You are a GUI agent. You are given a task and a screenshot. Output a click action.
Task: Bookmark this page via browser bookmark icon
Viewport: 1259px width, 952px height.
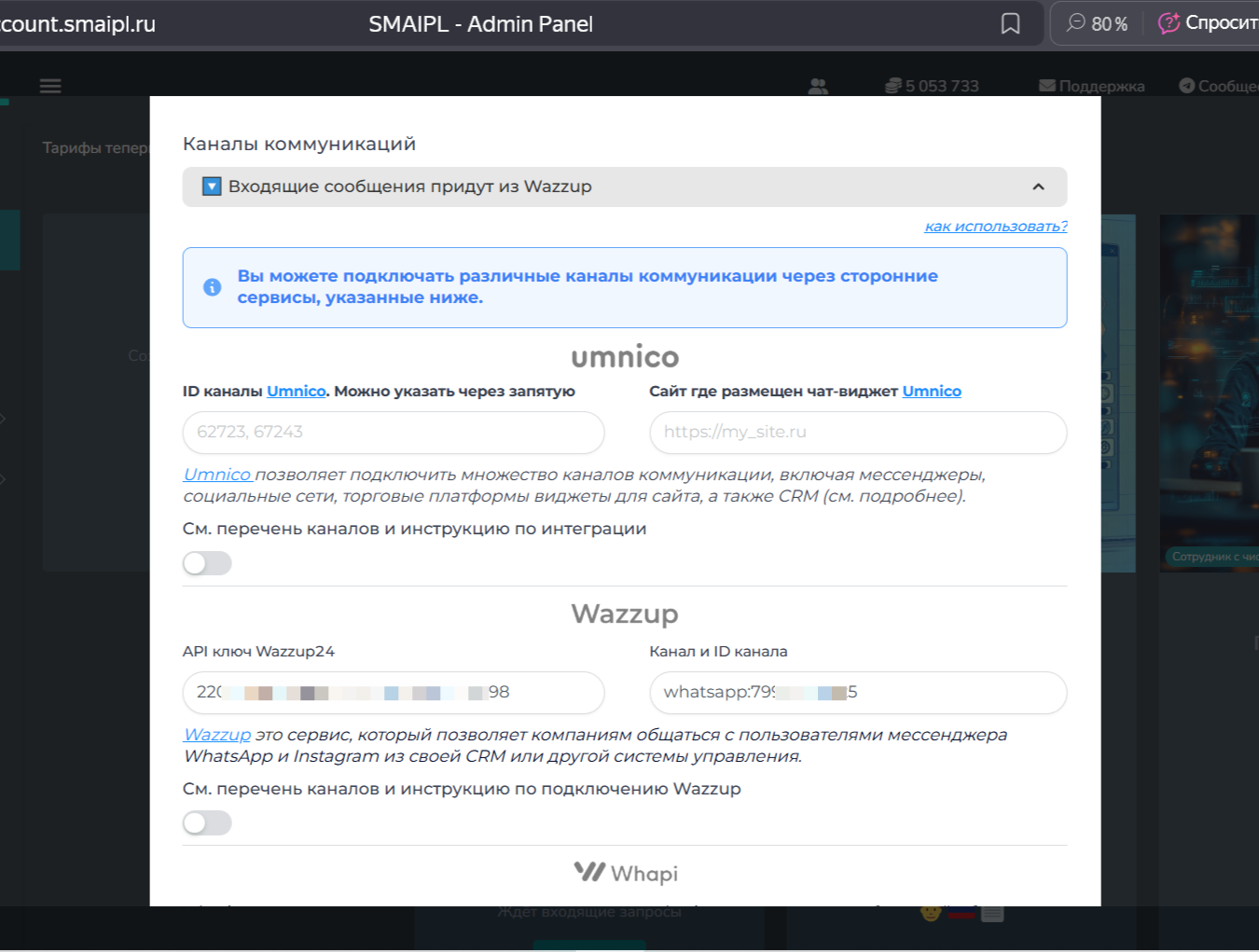(1010, 23)
